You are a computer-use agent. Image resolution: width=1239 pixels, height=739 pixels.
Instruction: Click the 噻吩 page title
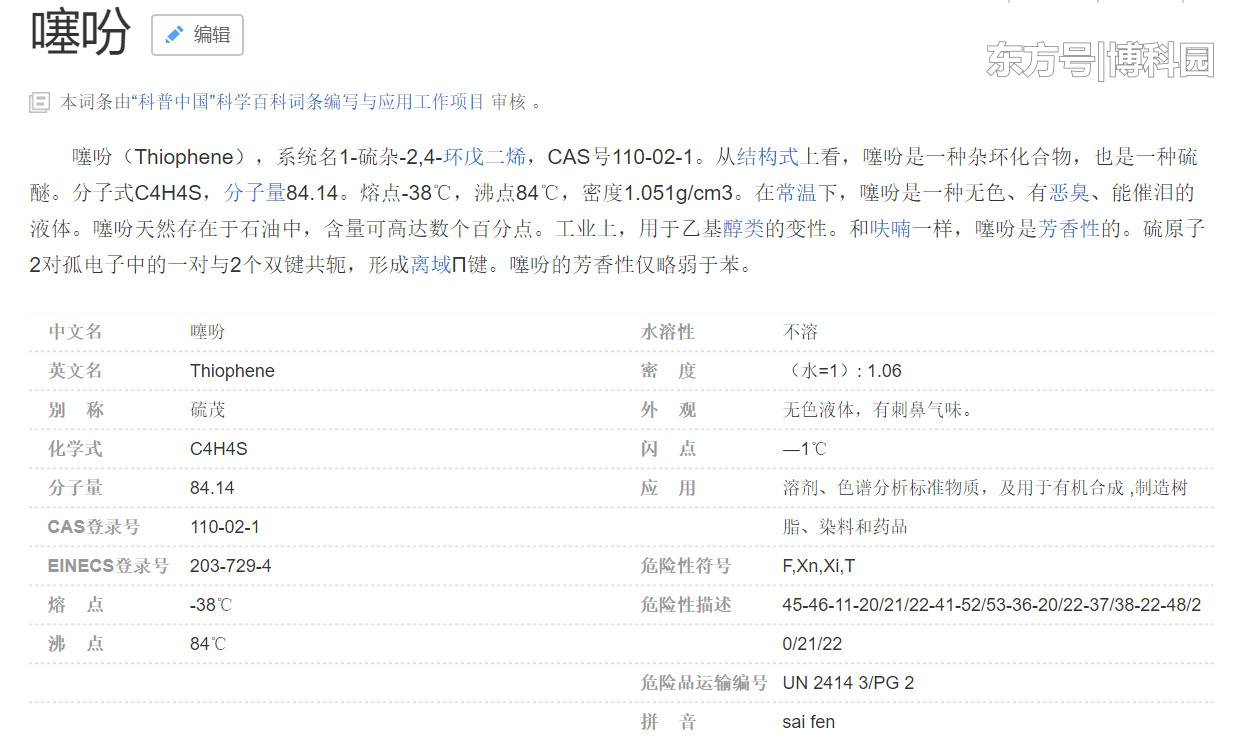coord(81,32)
